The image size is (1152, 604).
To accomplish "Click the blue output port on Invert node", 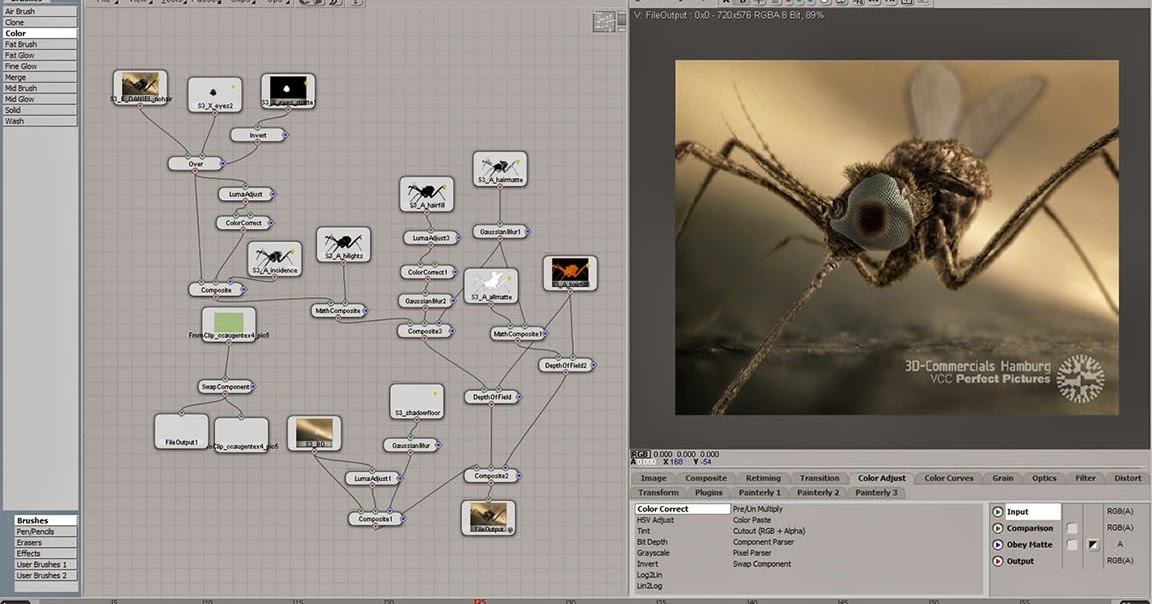I will coord(285,135).
